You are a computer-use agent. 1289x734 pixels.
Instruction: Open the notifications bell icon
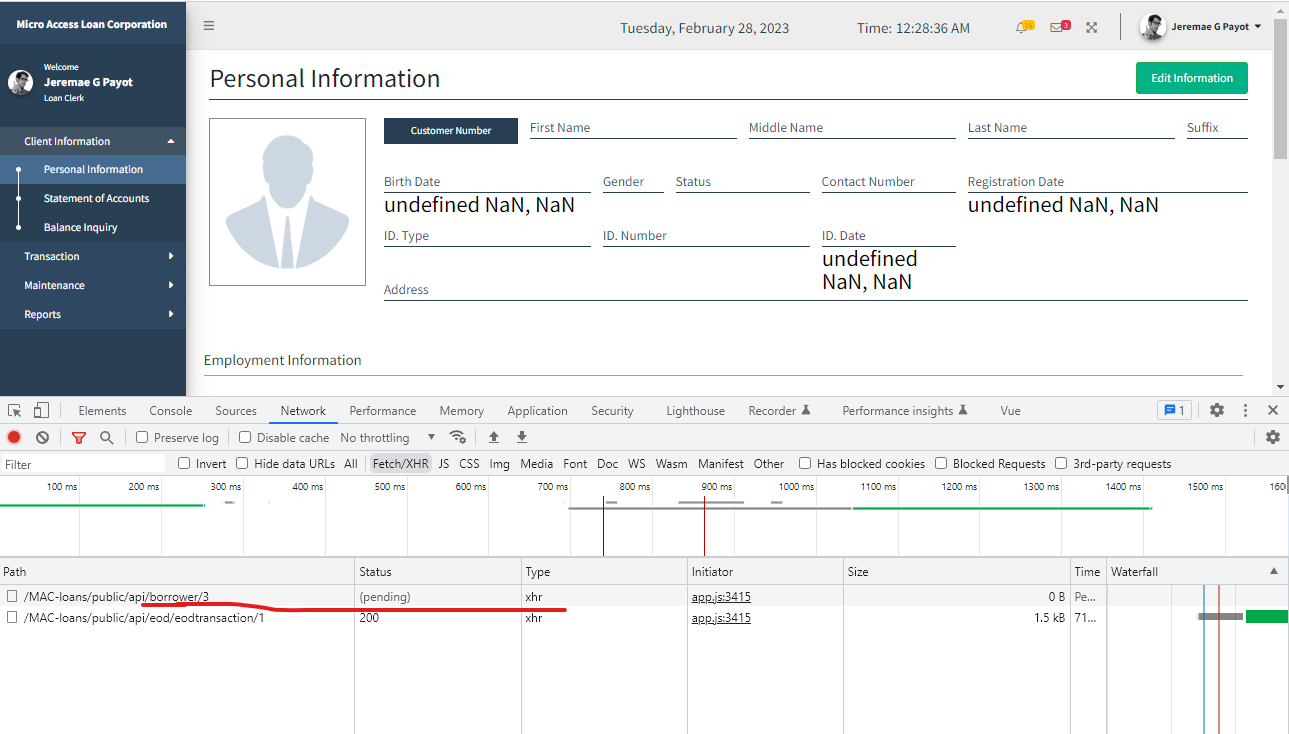pyautogui.click(x=1022, y=27)
